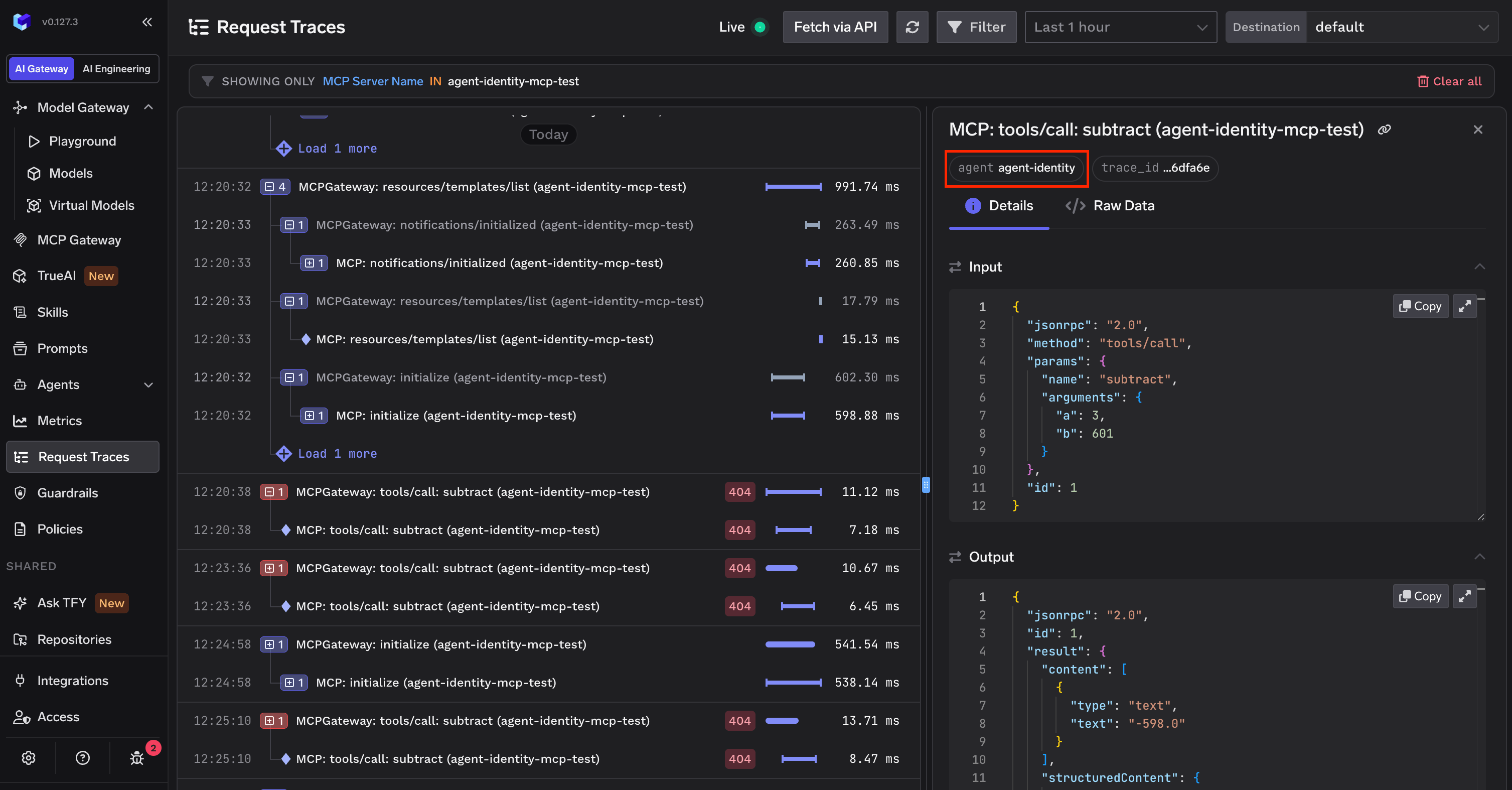Expand the Output code block to fullscreen
The width and height of the screenshot is (1512, 790).
click(1464, 596)
